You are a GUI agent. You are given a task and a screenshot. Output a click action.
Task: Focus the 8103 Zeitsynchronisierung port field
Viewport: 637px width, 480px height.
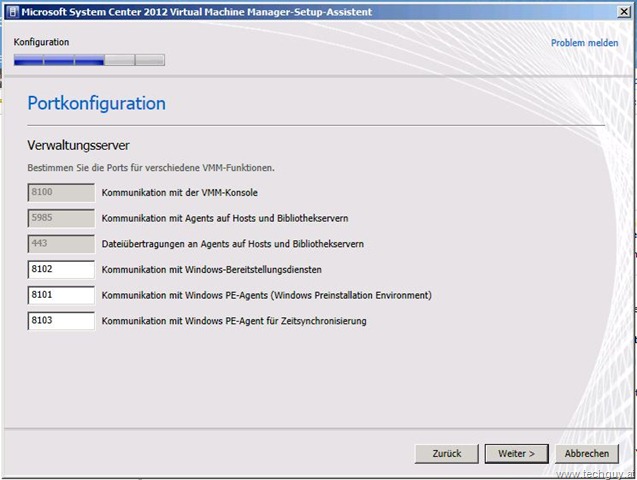61,320
